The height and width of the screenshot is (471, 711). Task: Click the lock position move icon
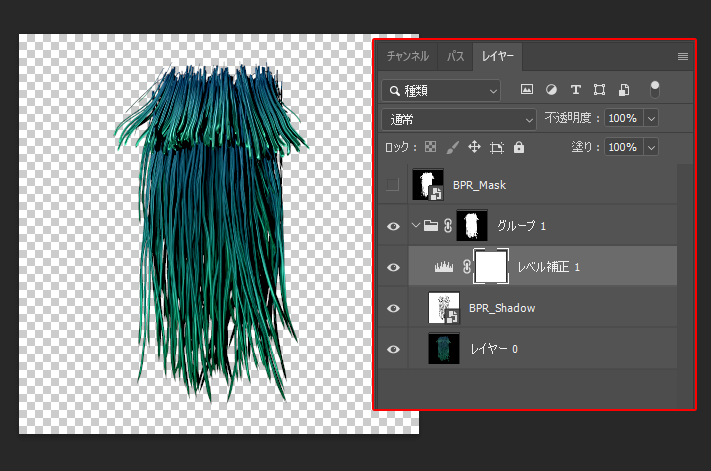coord(474,147)
